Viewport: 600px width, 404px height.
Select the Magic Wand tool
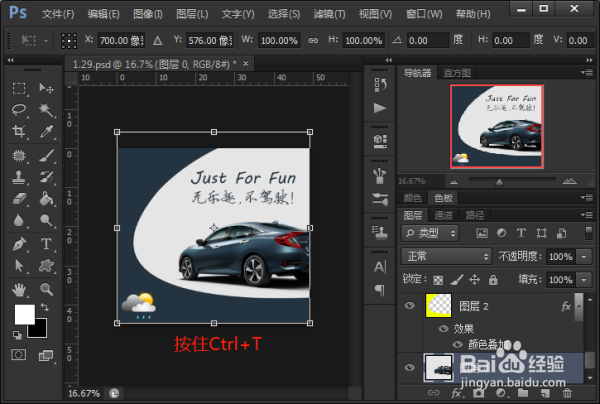coord(46,110)
